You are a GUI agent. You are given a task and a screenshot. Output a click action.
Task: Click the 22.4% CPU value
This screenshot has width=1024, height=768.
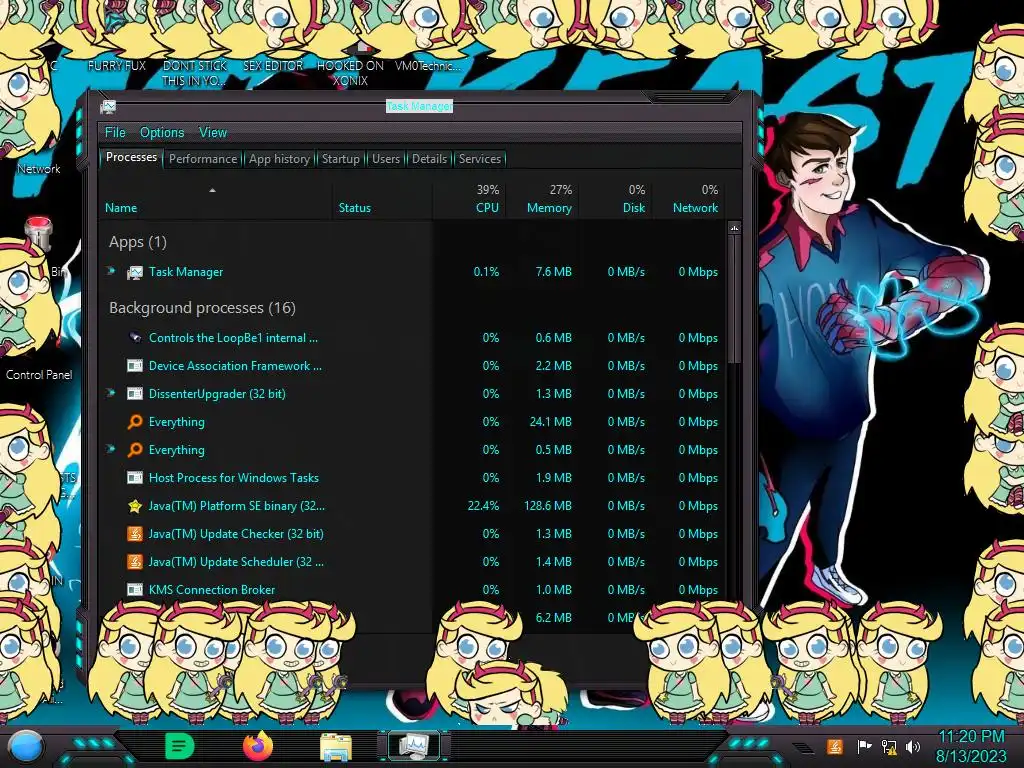tap(483, 505)
